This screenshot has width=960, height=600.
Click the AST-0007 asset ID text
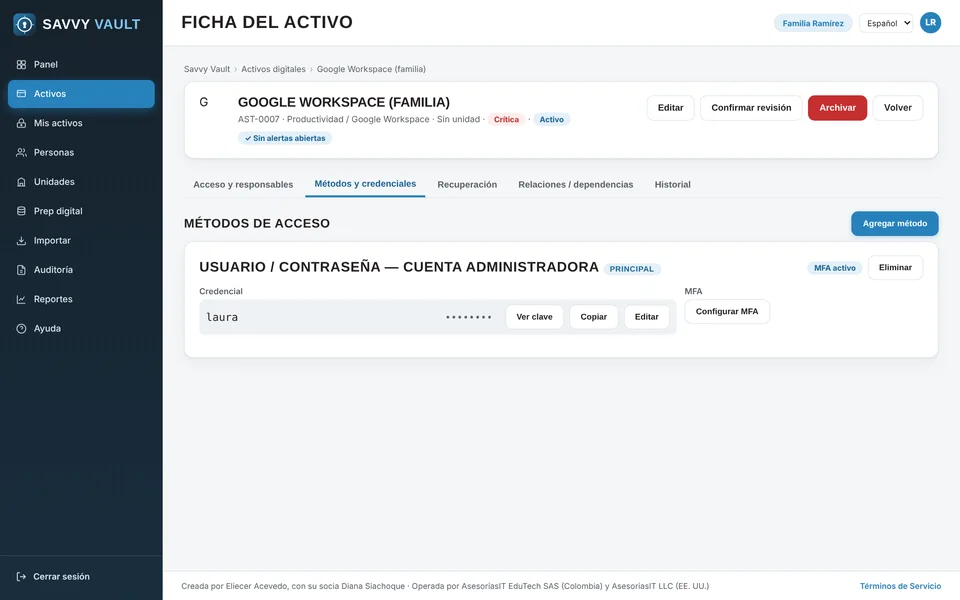[x=258, y=119]
